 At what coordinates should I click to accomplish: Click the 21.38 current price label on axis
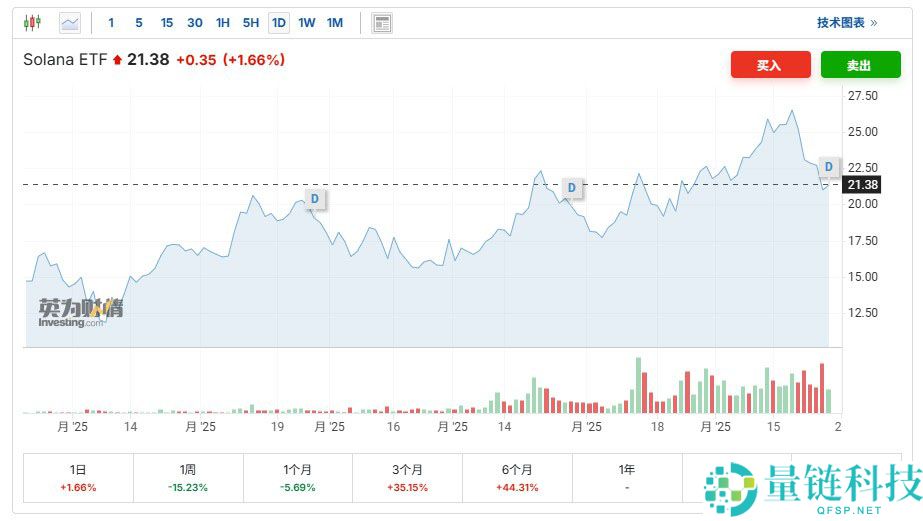tap(861, 185)
